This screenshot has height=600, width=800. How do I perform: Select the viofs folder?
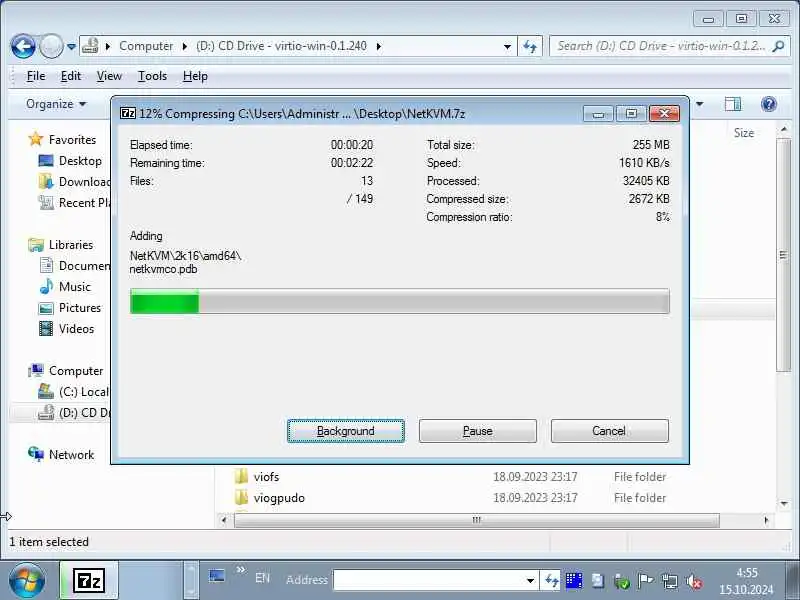[266, 477]
